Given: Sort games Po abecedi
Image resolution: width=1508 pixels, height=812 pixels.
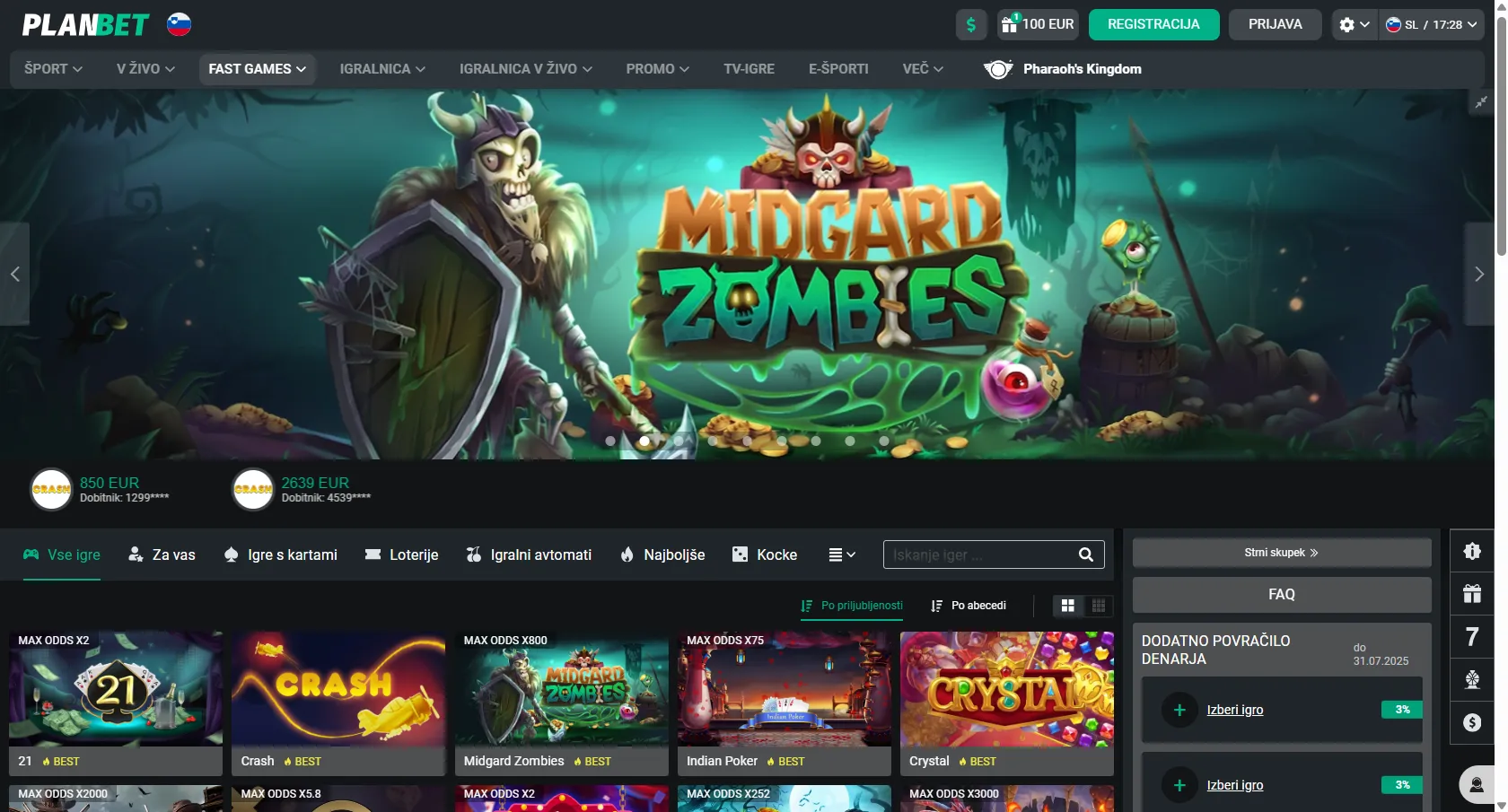Looking at the screenshot, I should [x=969, y=606].
